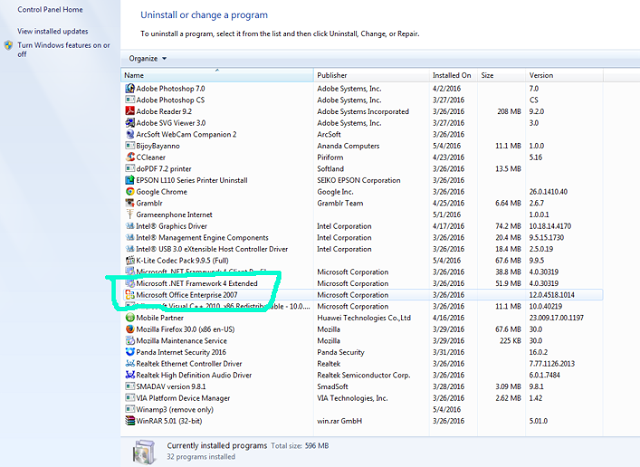
Task: Click the 208 MB size cell
Action: [509, 111]
